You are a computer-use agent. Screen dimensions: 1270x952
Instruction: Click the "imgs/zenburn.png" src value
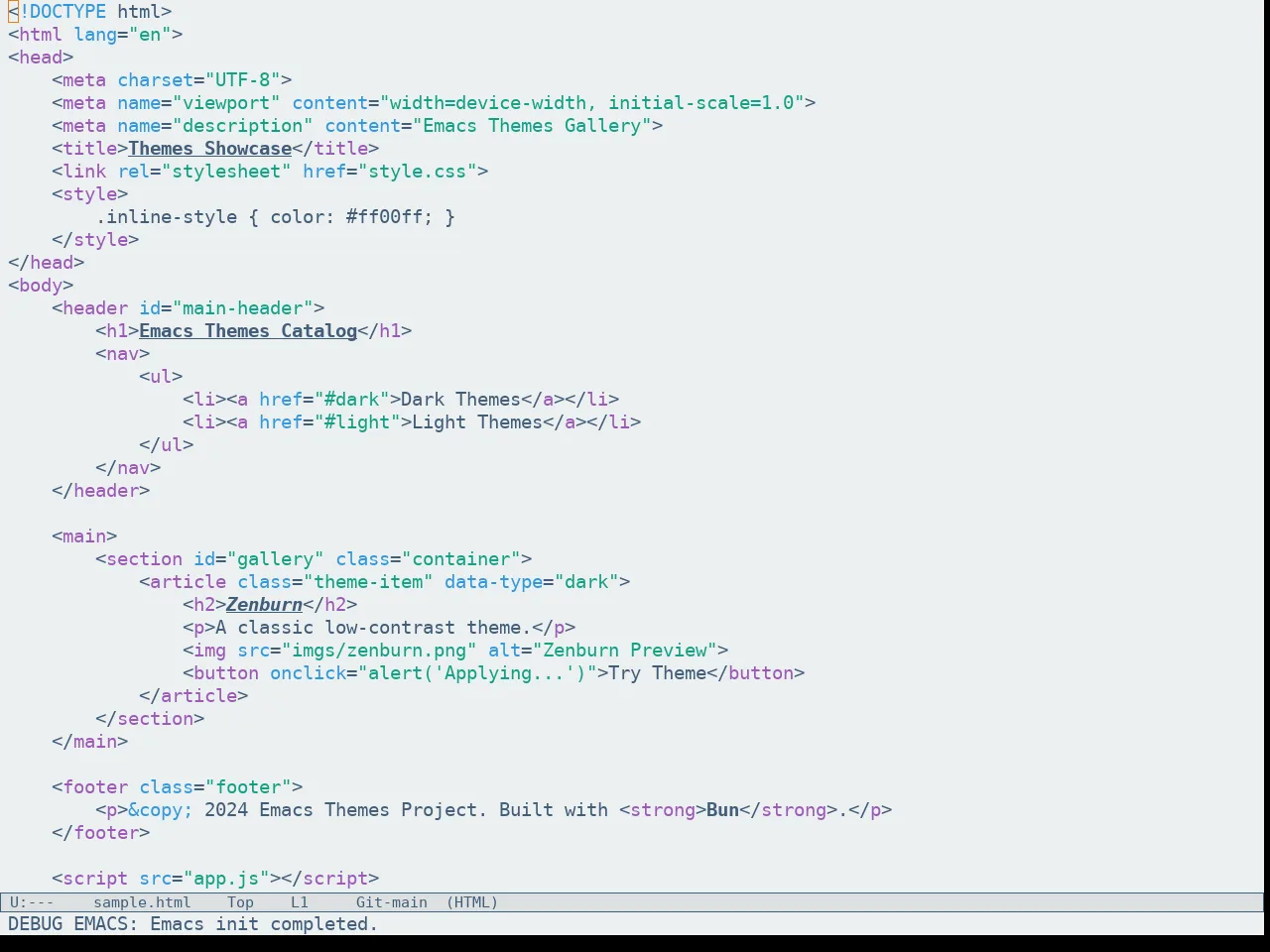(x=379, y=651)
